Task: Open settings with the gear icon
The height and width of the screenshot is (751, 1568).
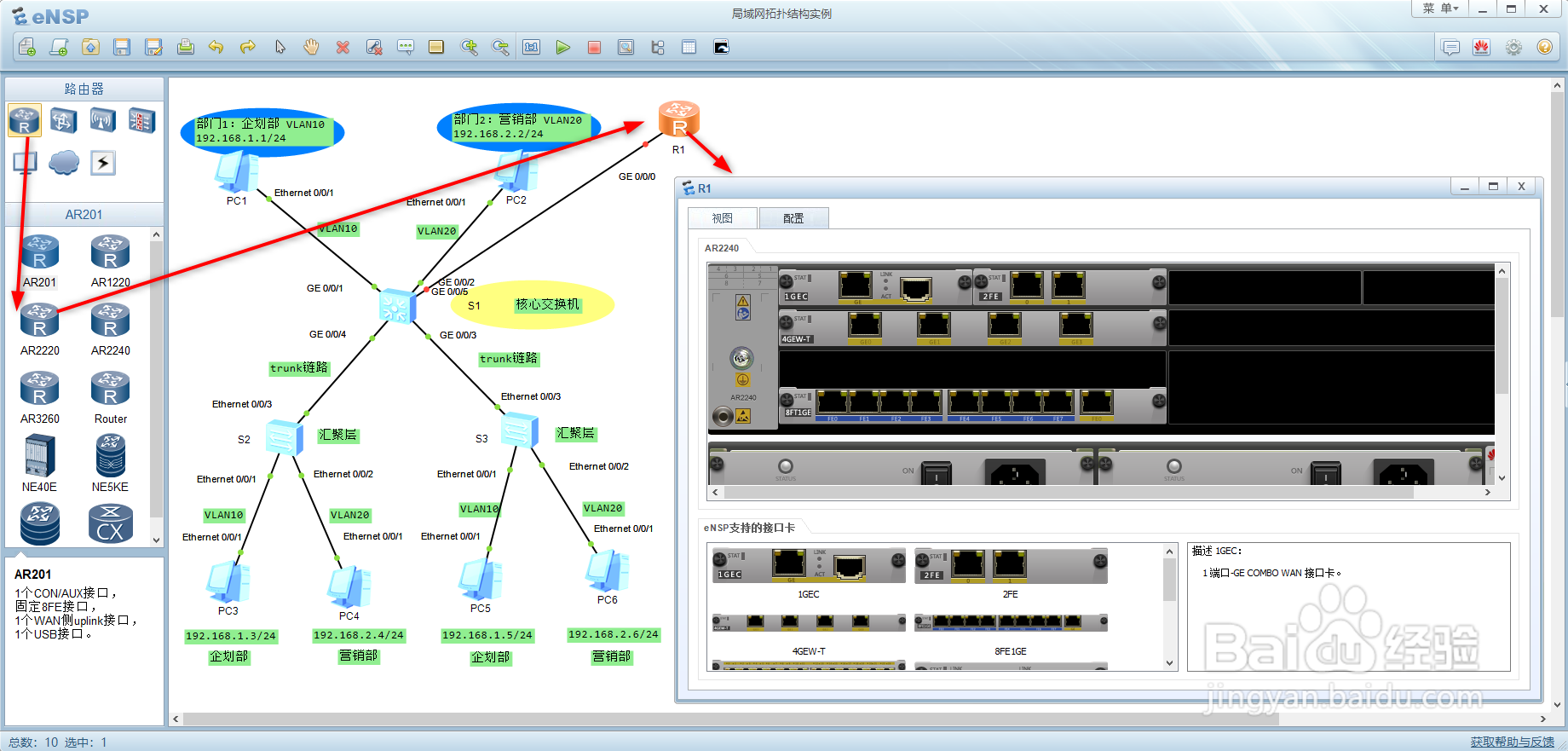Action: 1513,47
